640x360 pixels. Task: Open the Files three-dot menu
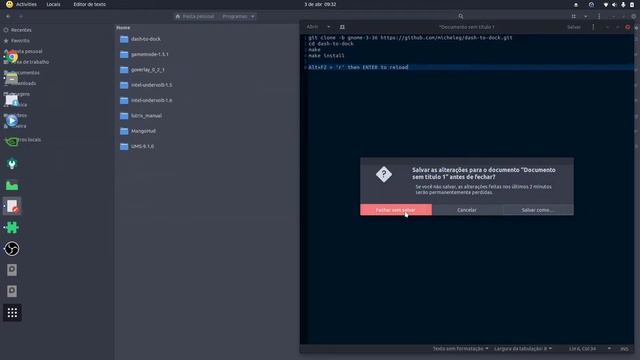click(599, 16)
